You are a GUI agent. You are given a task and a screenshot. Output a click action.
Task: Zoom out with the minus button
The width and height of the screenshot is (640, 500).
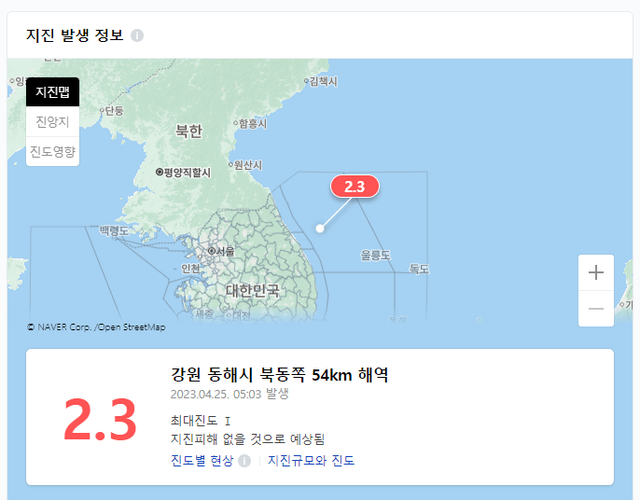[x=596, y=309]
